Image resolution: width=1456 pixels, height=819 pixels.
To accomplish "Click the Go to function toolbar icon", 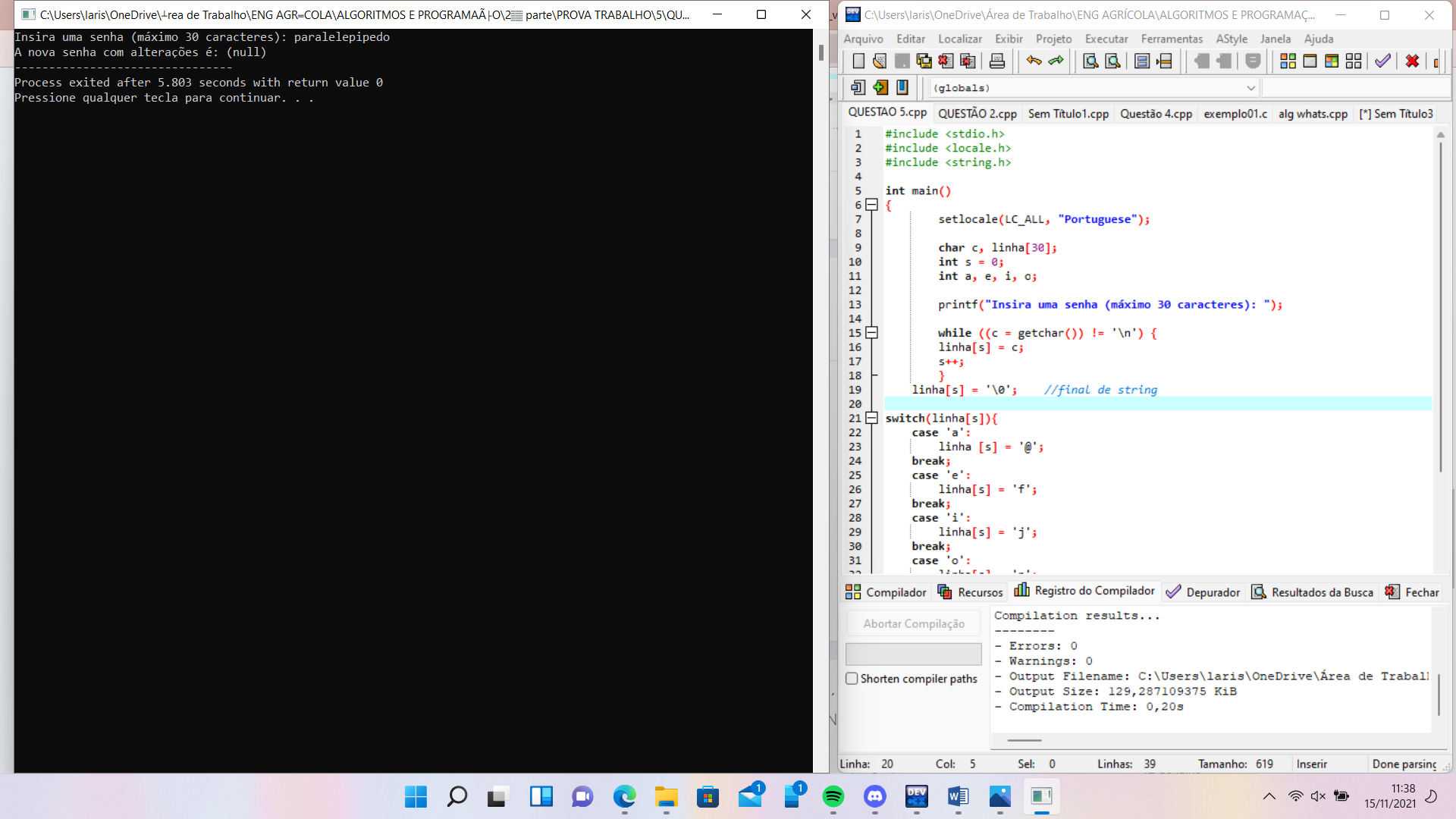I will 1142,61.
